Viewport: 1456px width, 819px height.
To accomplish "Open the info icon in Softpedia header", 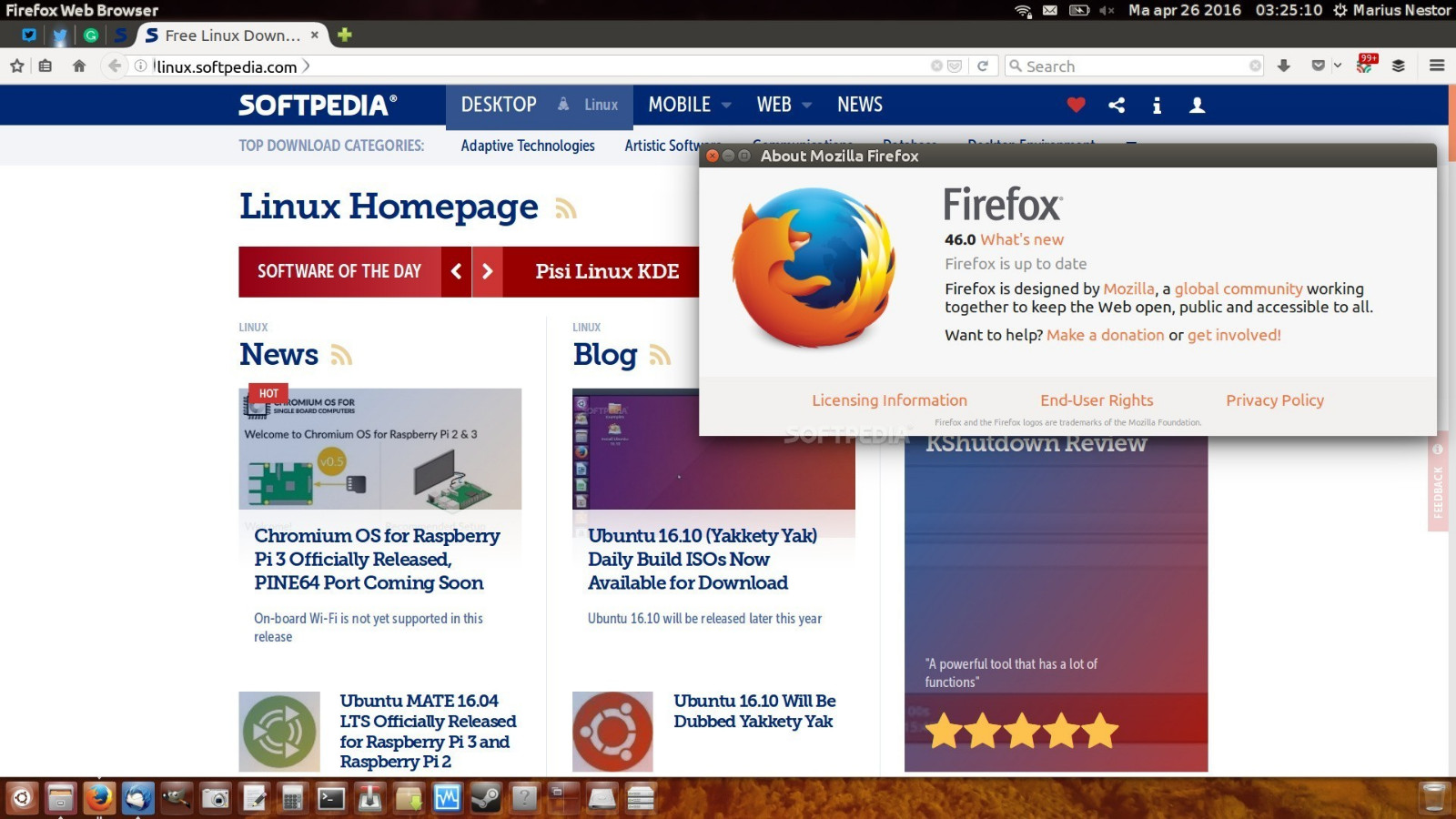I will pyautogui.click(x=1157, y=106).
